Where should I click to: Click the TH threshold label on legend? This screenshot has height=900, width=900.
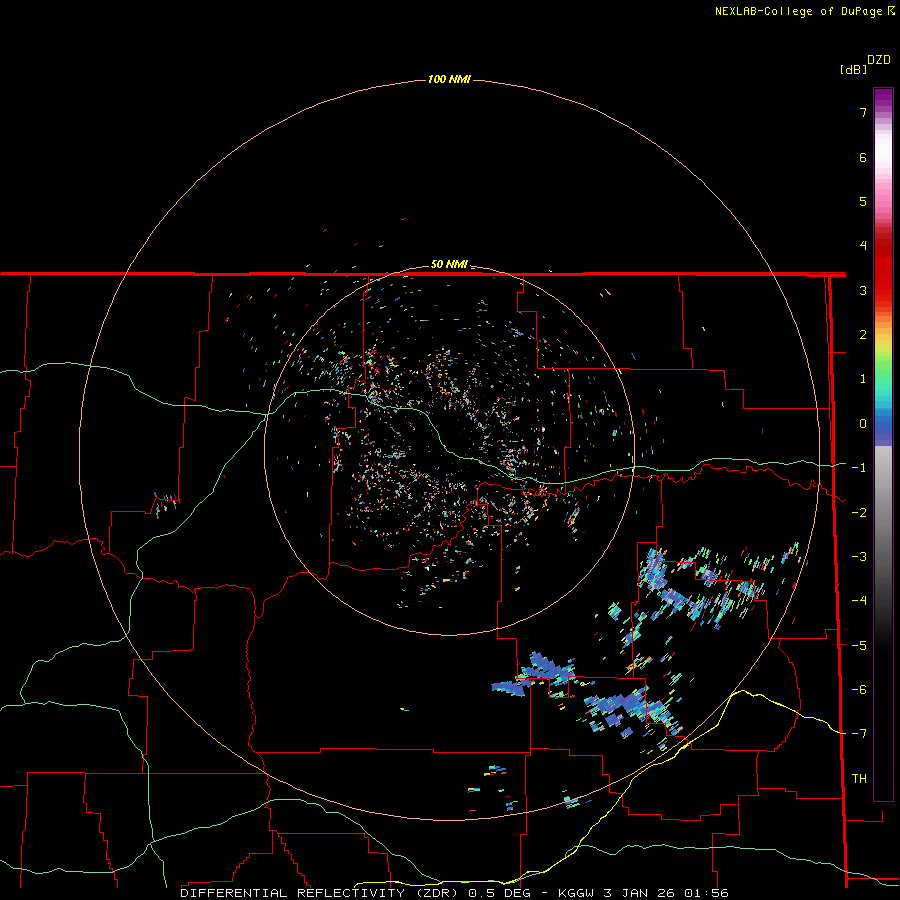[859, 779]
